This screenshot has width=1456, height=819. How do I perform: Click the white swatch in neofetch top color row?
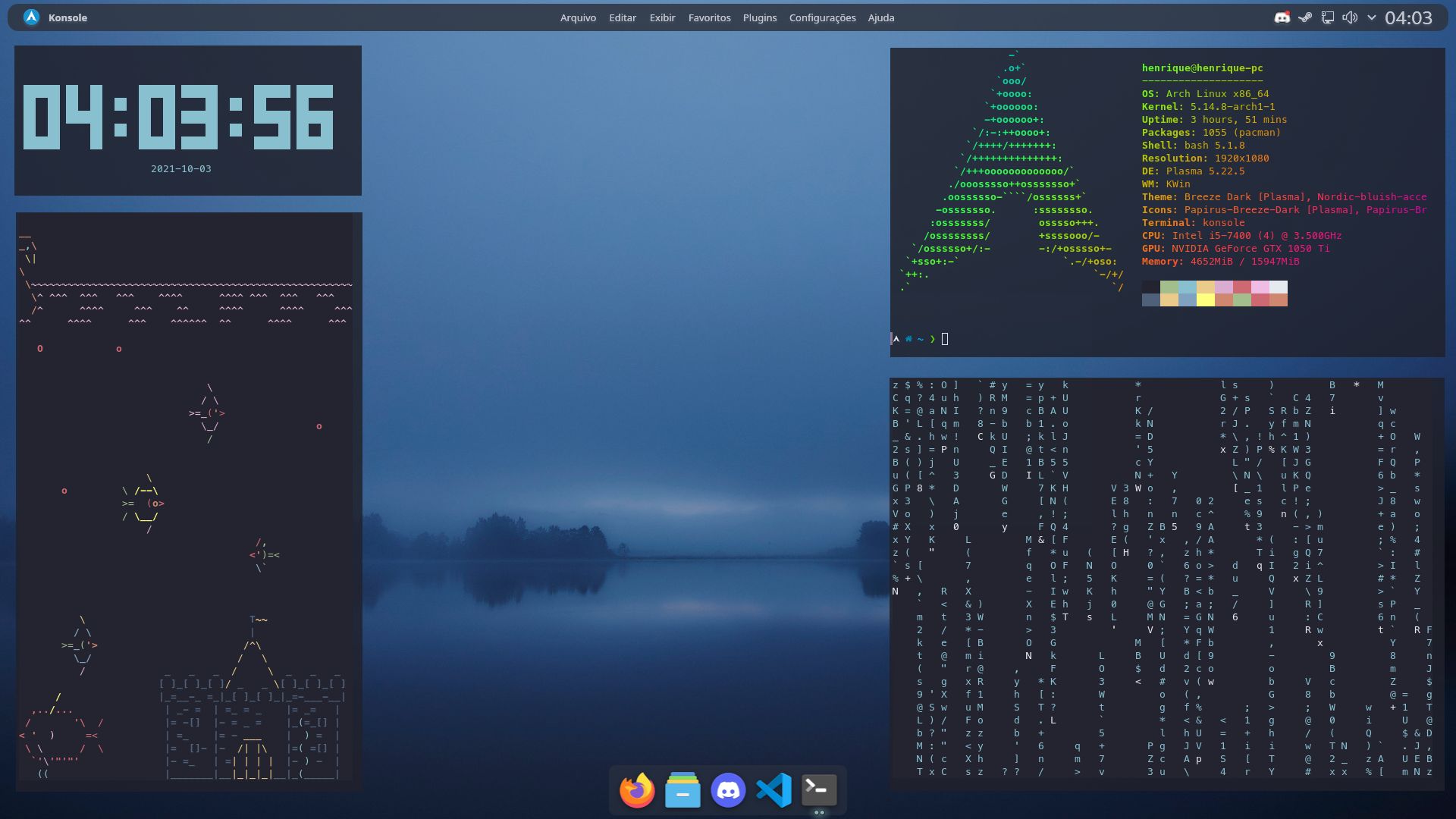[x=1278, y=287]
